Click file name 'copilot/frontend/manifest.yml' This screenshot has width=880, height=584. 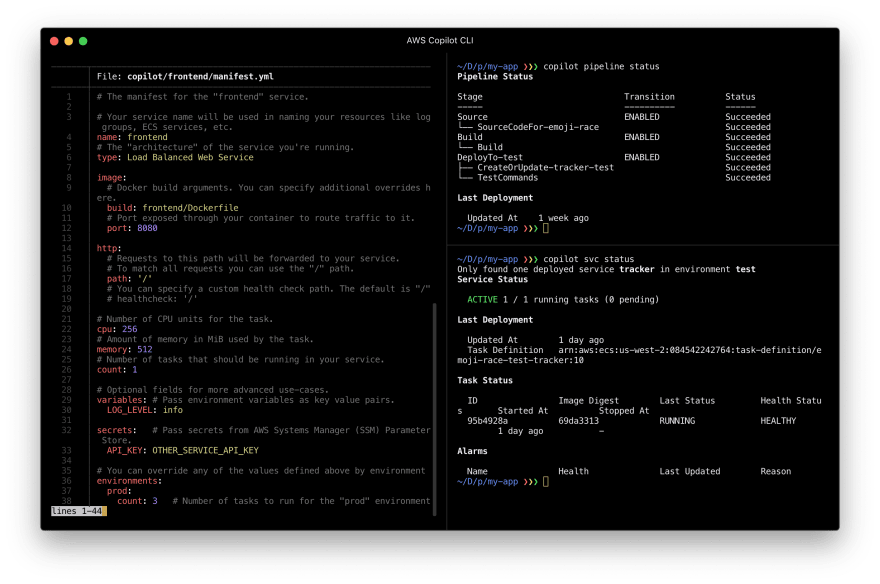(x=200, y=76)
